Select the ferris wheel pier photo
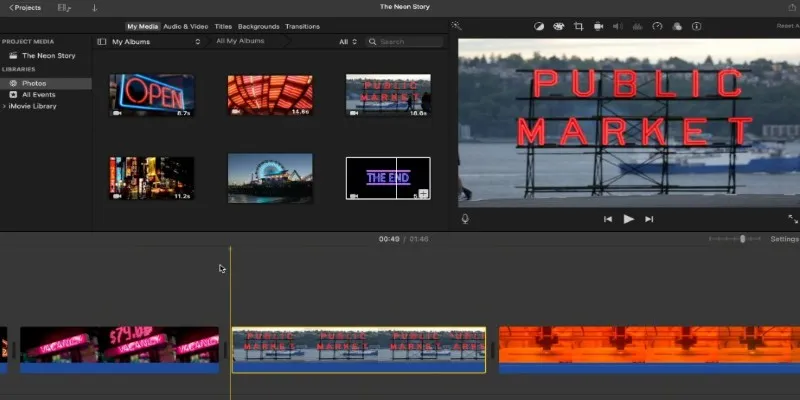This screenshot has height=400, width=800. click(270, 178)
